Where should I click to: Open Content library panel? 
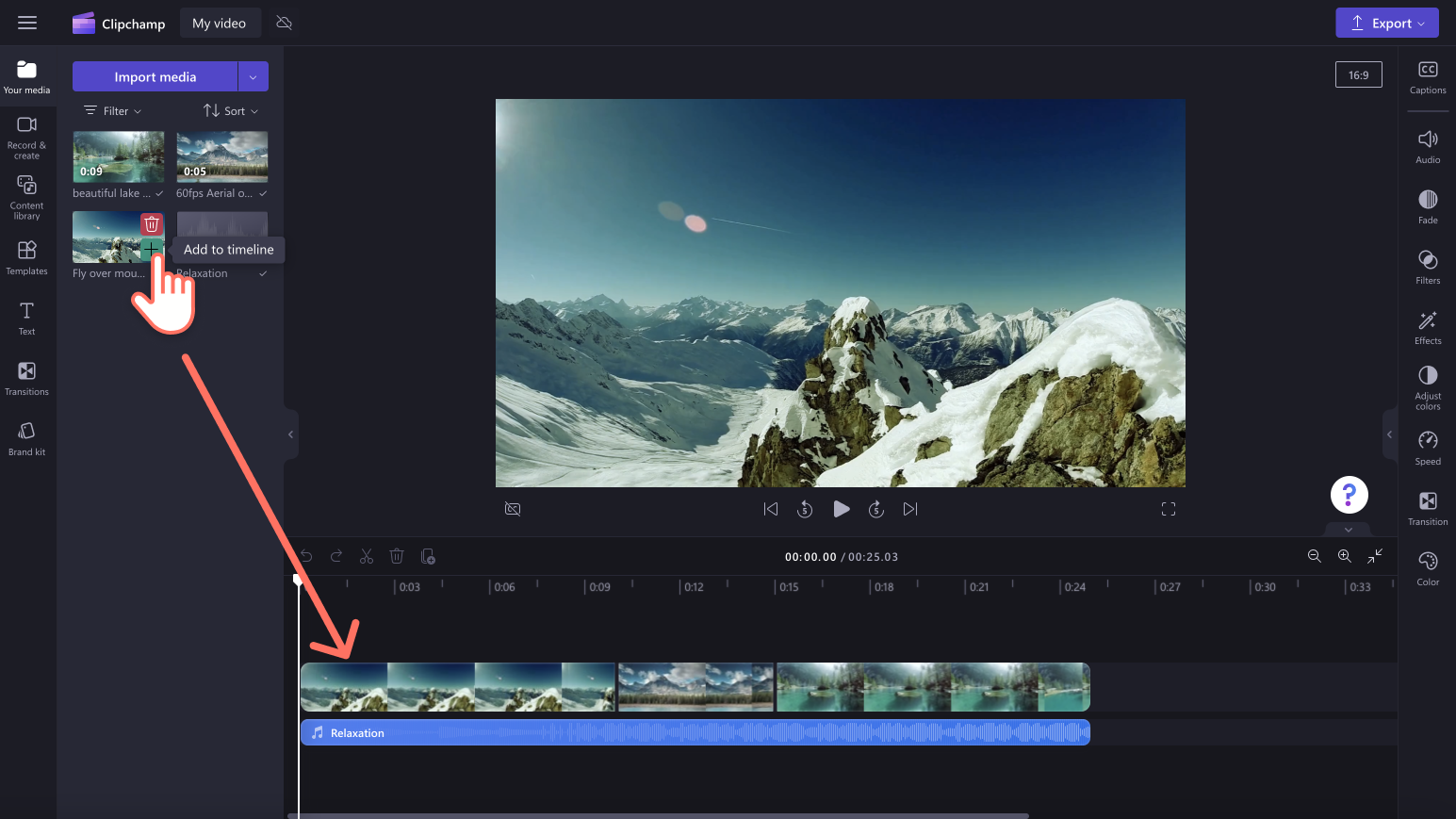click(26, 198)
